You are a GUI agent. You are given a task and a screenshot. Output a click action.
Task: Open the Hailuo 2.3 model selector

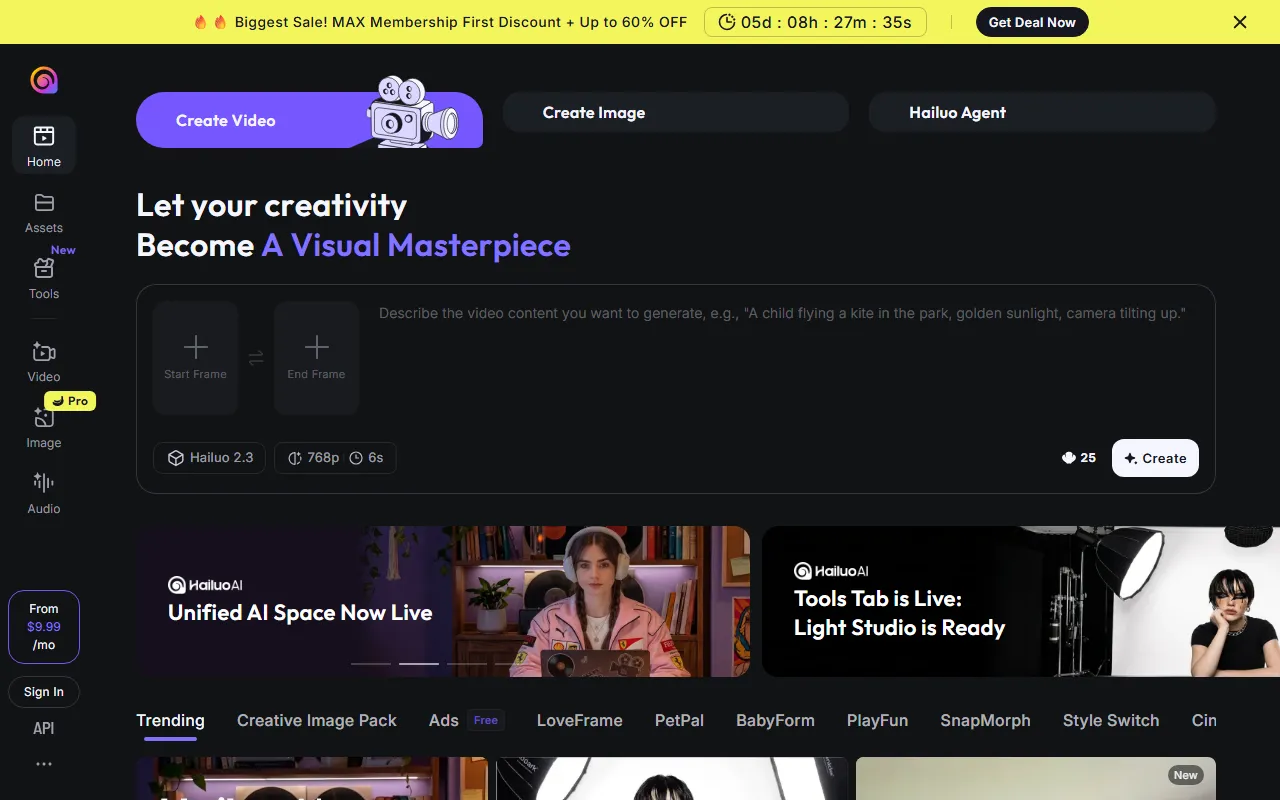point(210,458)
